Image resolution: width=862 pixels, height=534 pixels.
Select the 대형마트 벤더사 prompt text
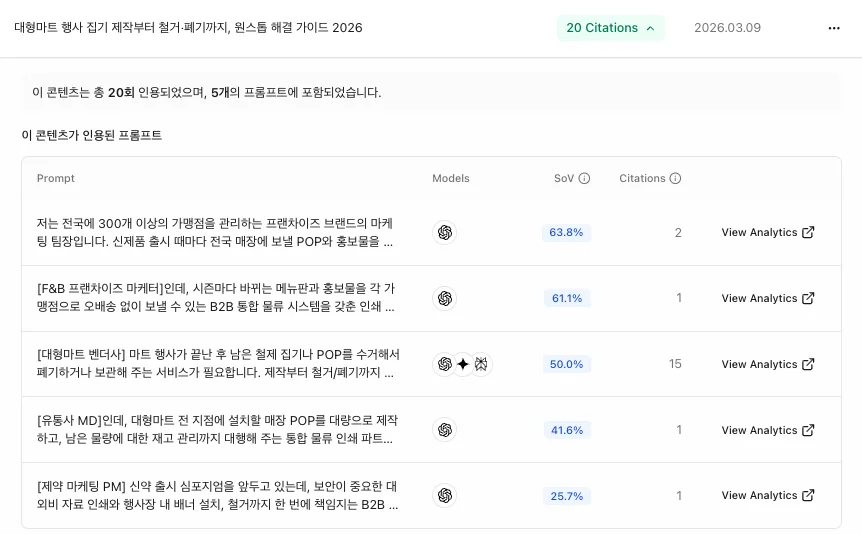[217, 364]
